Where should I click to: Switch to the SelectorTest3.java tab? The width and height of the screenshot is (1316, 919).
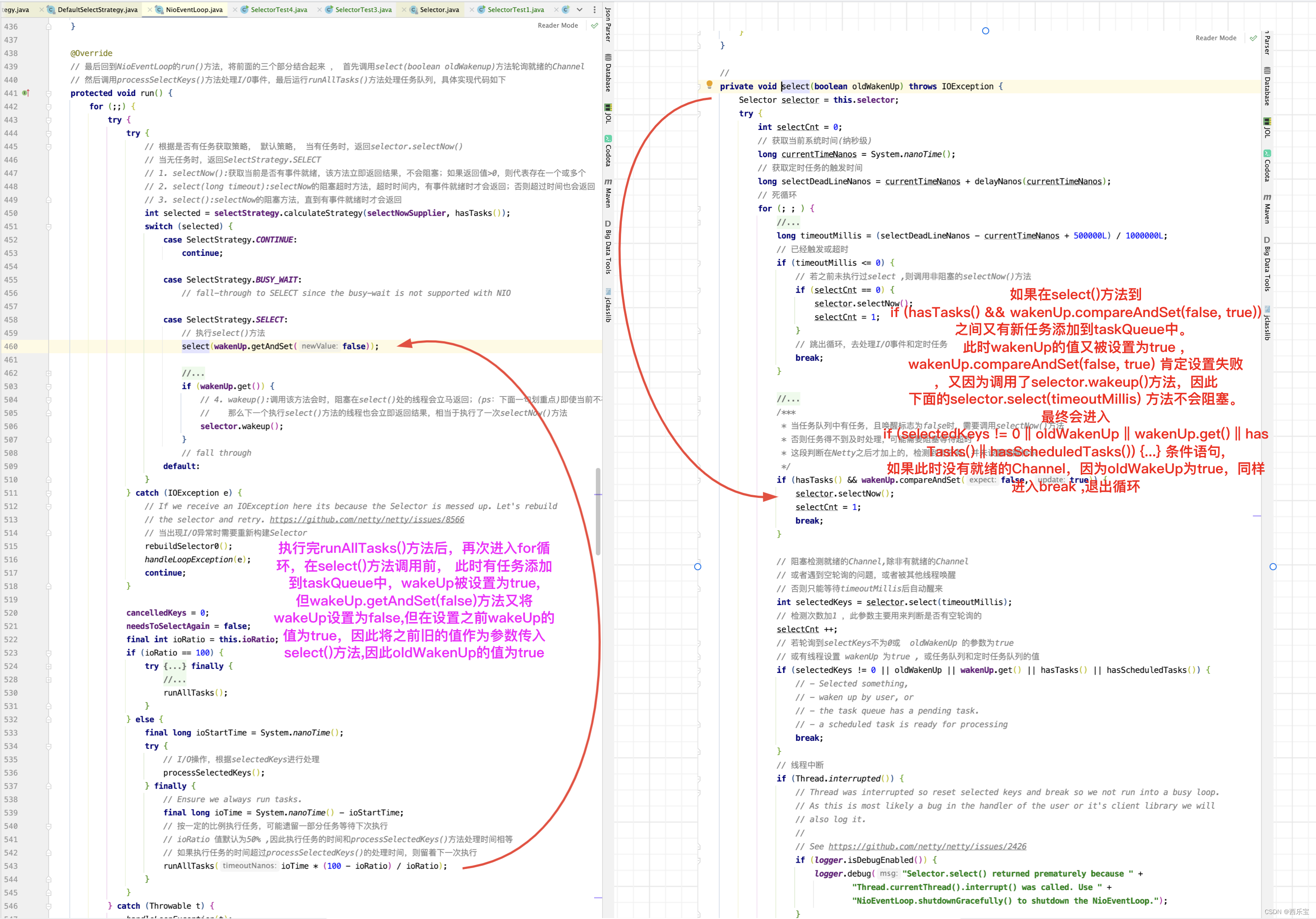pyautogui.click(x=363, y=10)
